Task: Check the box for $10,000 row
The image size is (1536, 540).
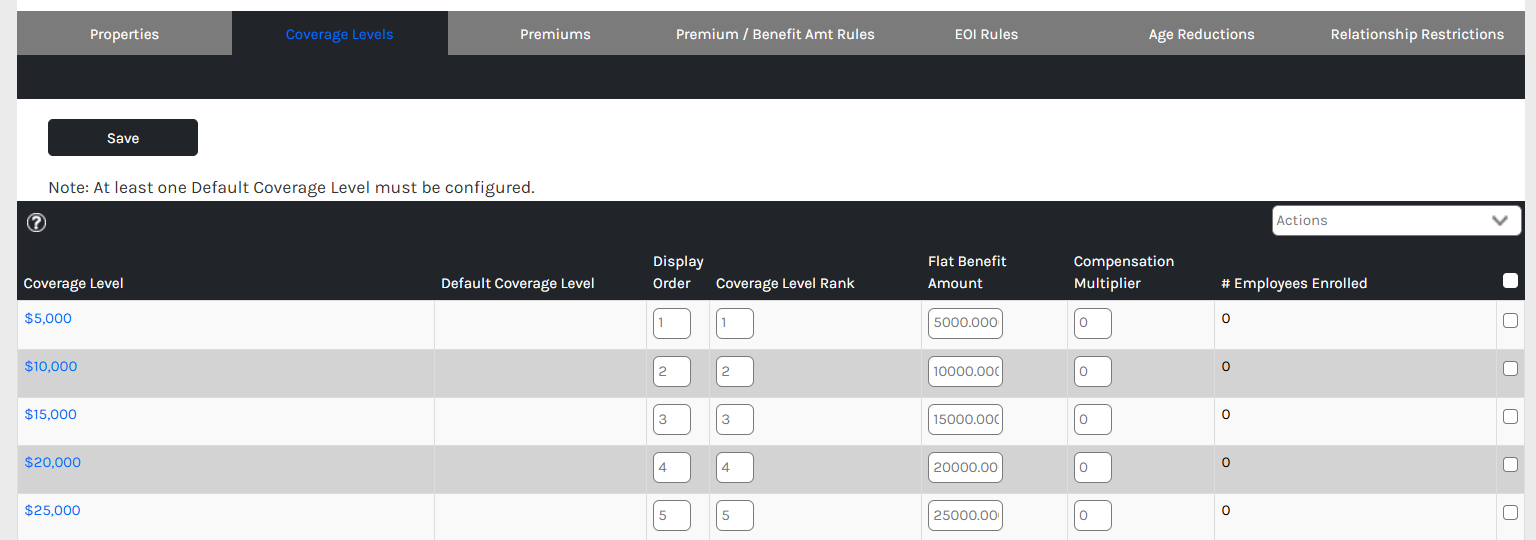Action: click(1510, 369)
